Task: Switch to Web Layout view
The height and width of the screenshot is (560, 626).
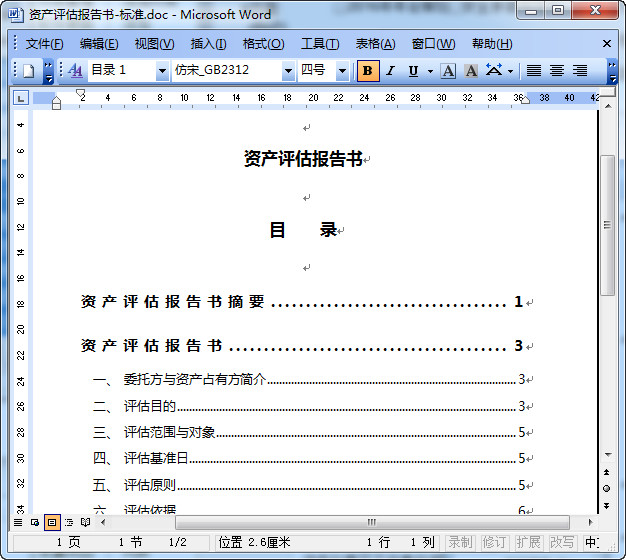Action: (35, 522)
